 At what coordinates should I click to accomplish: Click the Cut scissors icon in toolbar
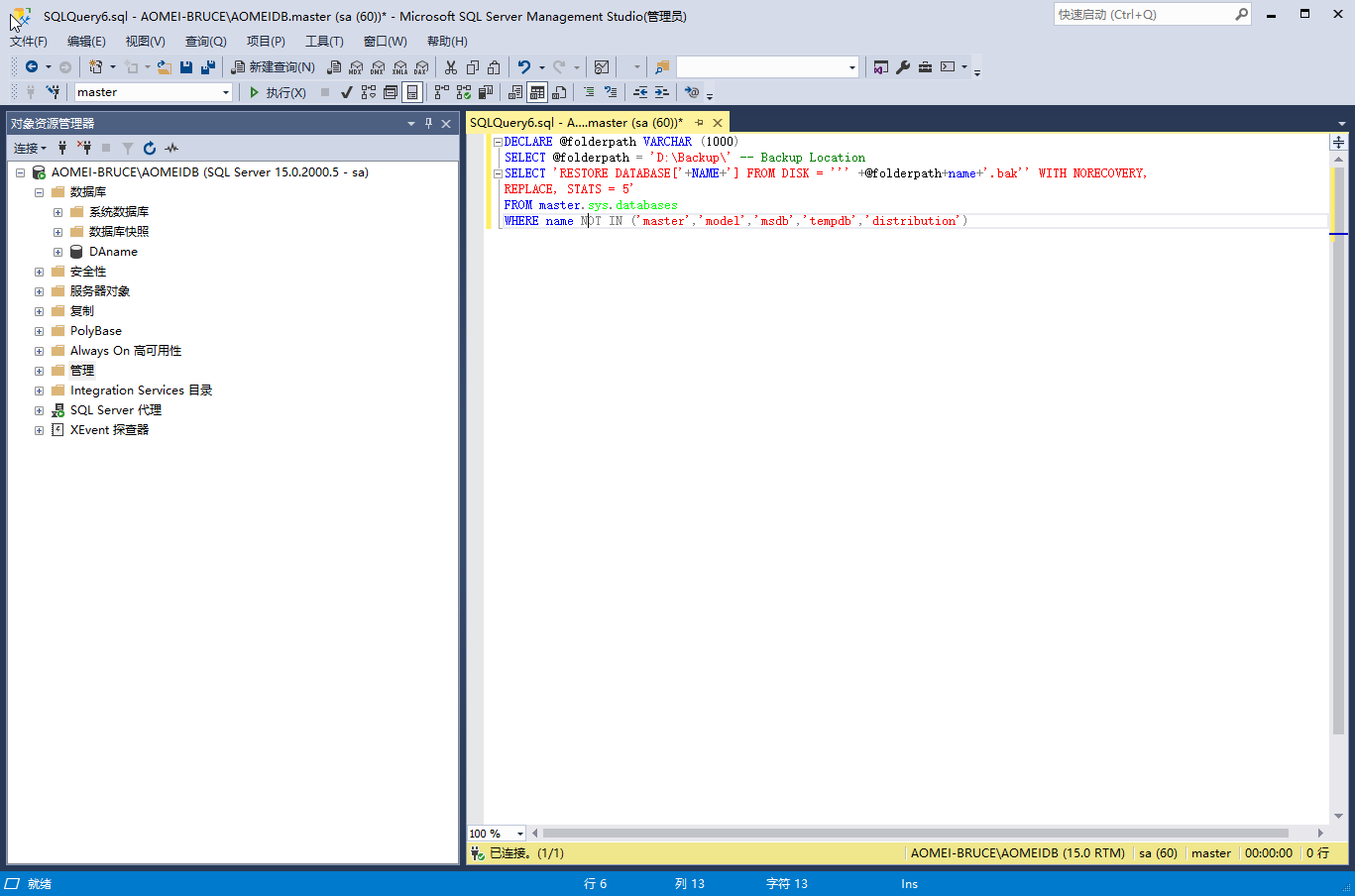point(451,67)
